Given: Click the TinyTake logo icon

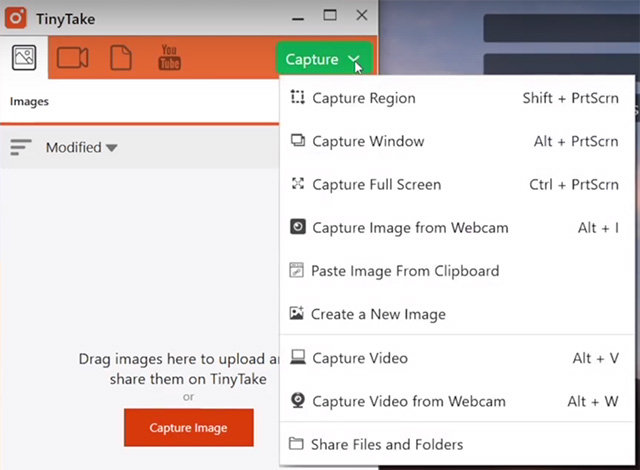Looking at the screenshot, I should (16, 18).
